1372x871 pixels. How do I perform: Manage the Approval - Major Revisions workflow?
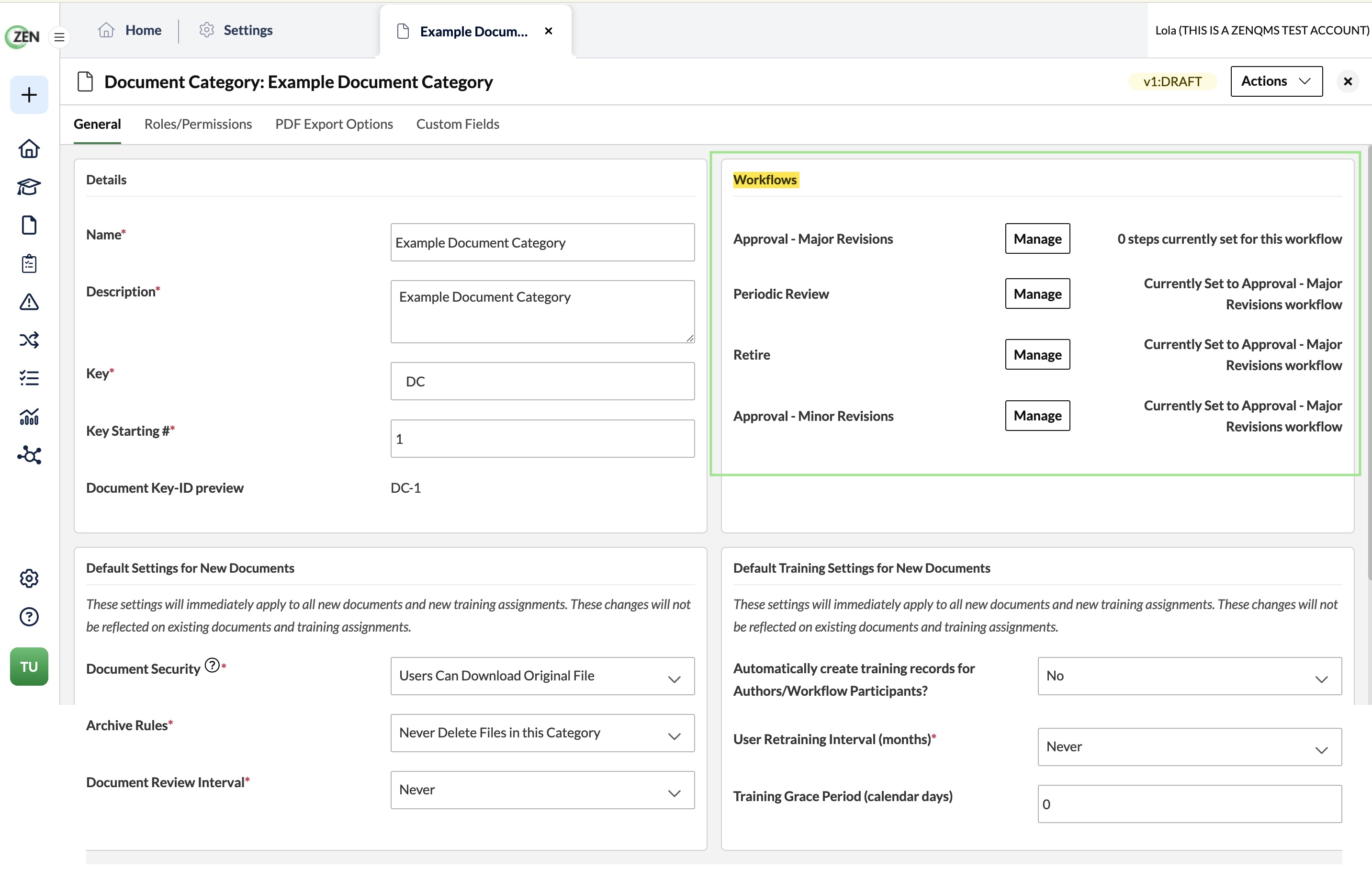click(1037, 239)
